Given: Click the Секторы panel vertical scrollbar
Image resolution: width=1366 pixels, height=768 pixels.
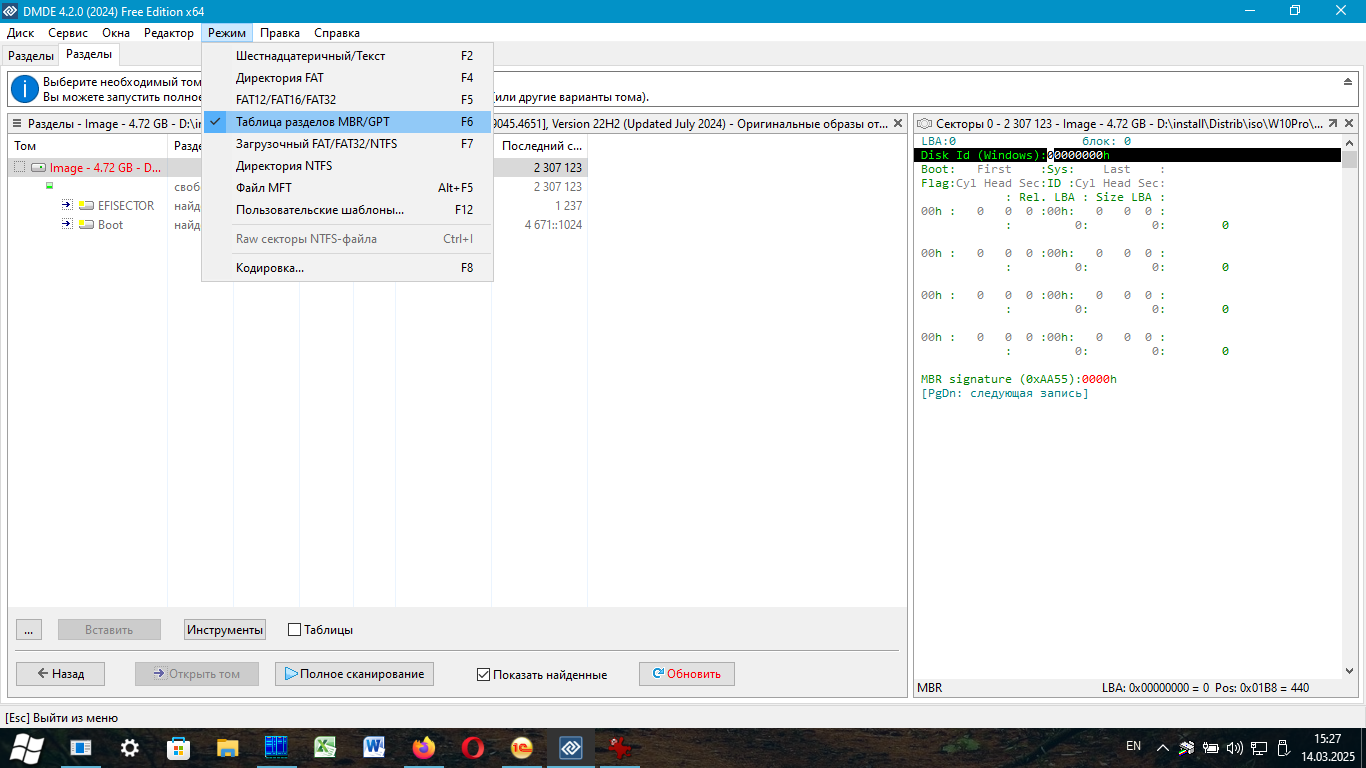Looking at the screenshot, I should [1350, 400].
